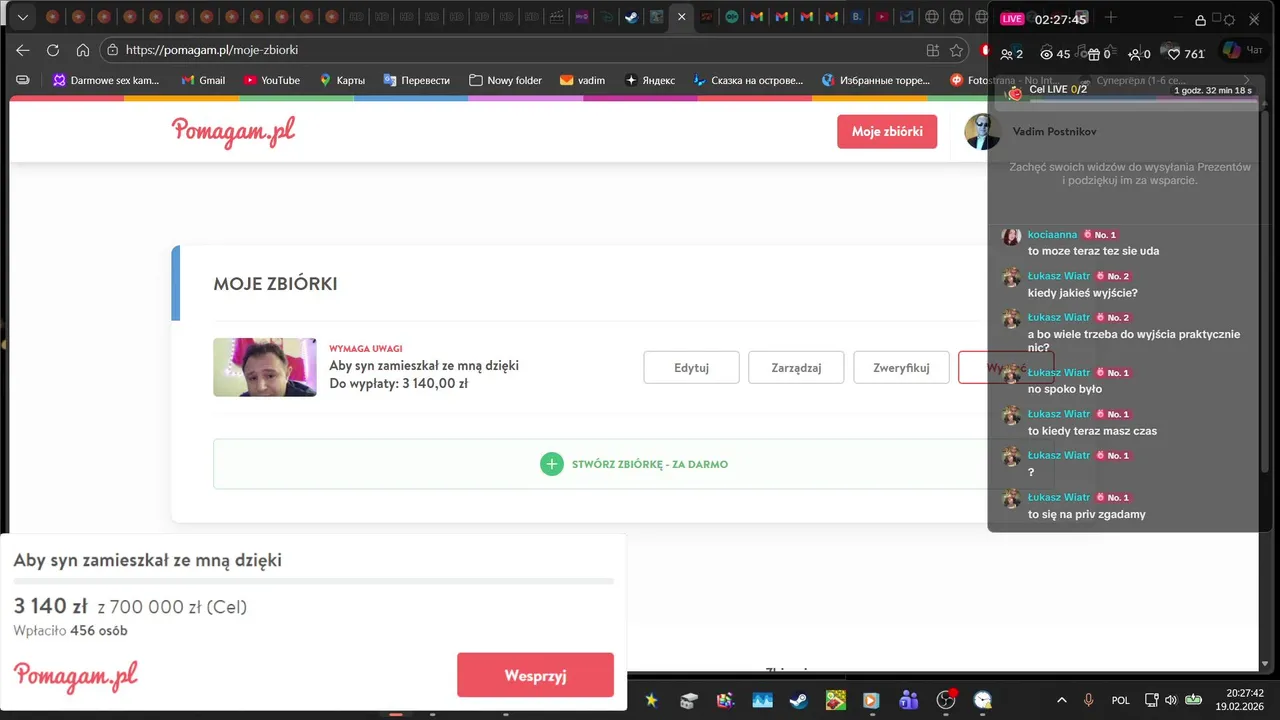Click the heart likes counter 761
The height and width of the screenshot is (720, 1280).
point(1187,54)
